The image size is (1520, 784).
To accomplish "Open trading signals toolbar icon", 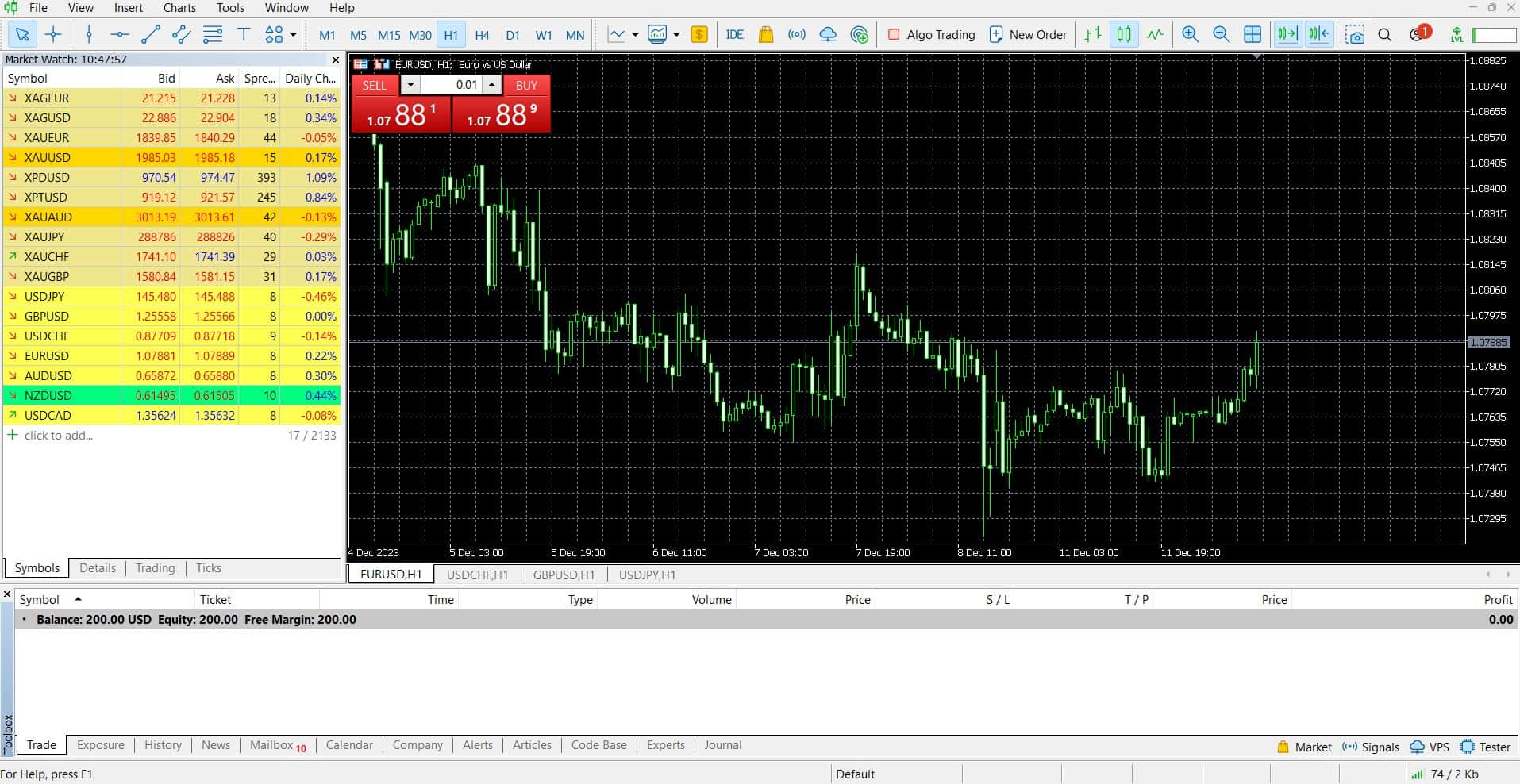I will coord(796,34).
